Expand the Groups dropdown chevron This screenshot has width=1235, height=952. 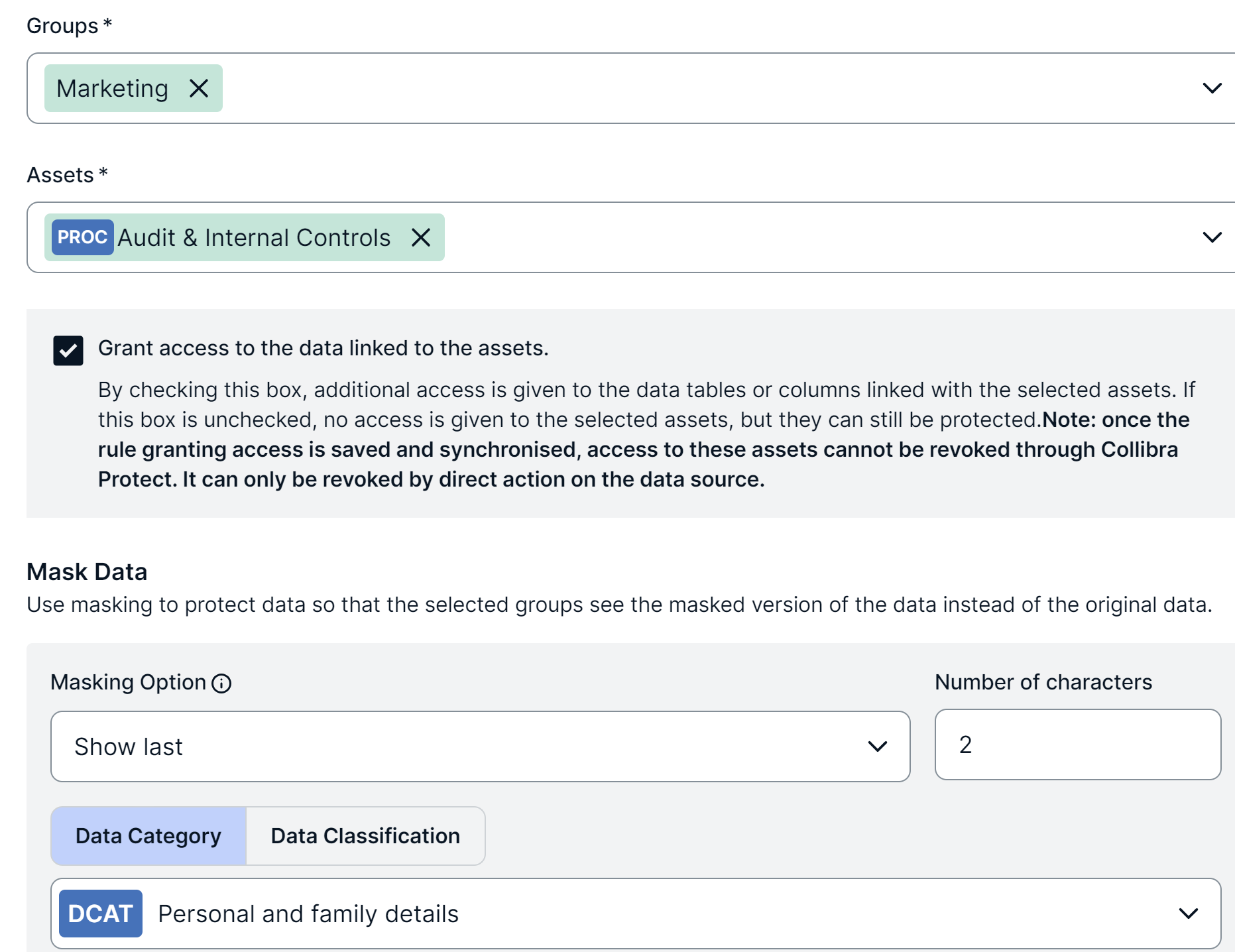pyautogui.click(x=1212, y=88)
